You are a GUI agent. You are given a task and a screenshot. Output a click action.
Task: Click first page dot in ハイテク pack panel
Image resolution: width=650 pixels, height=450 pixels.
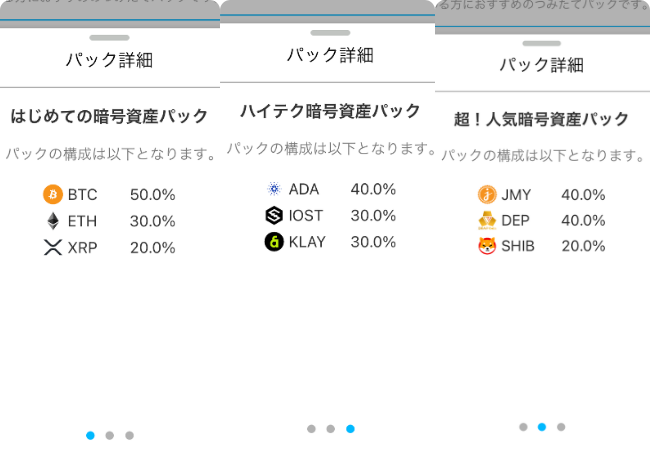point(311,429)
